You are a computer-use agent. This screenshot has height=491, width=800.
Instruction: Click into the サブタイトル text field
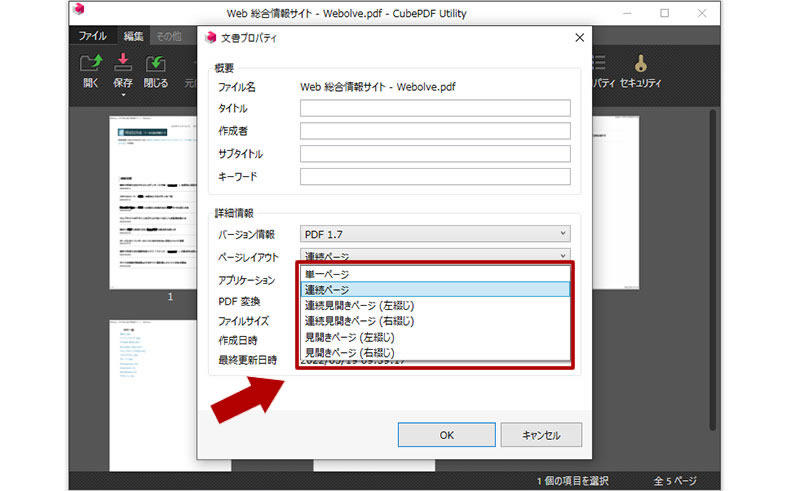(x=435, y=154)
